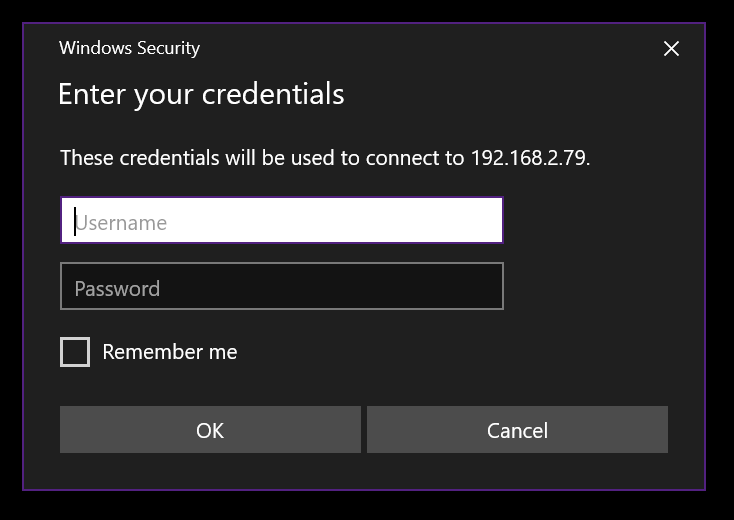The height and width of the screenshot is (520, 734).
Task: Click the Password placeholder text
Action: [117, 289]
